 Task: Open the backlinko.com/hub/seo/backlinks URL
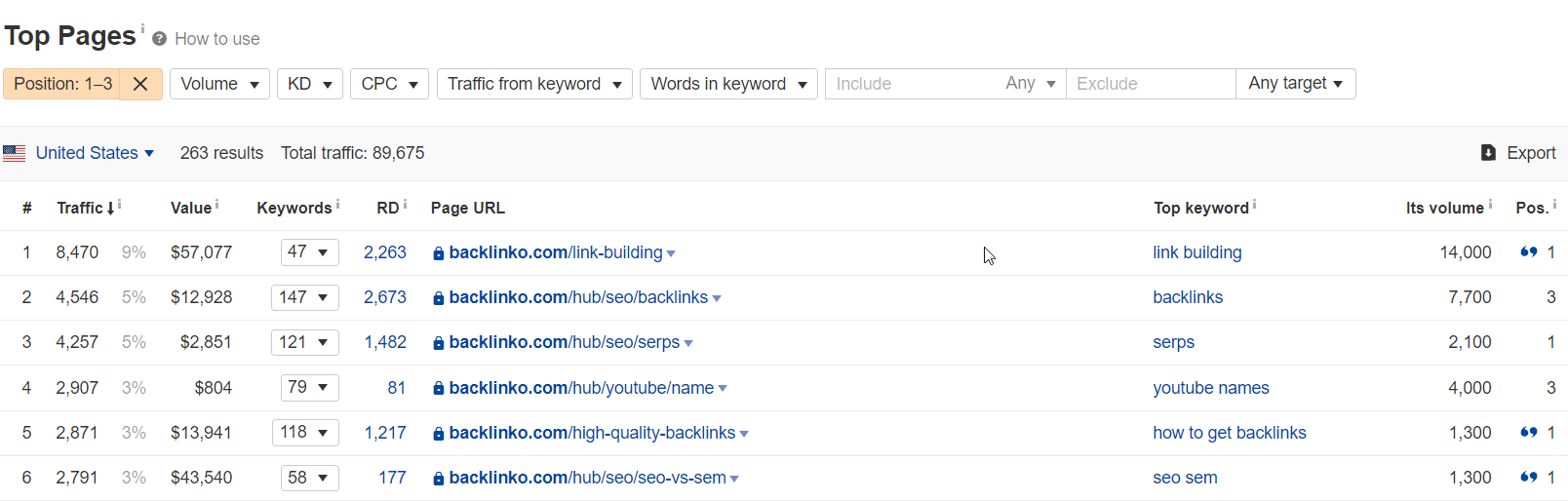click(578, 297)
